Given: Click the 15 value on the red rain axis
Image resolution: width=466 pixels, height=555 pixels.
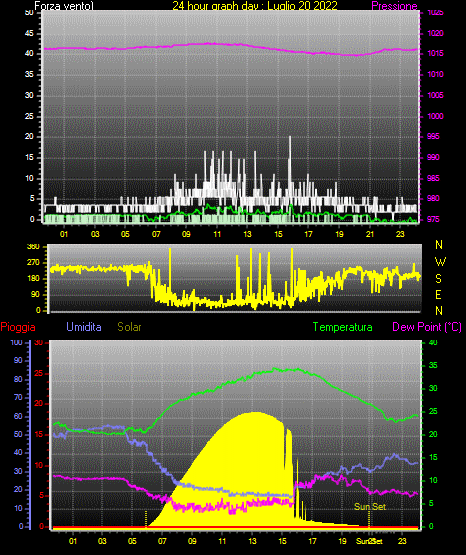Looking at the screenshot, I should point(39,434).
